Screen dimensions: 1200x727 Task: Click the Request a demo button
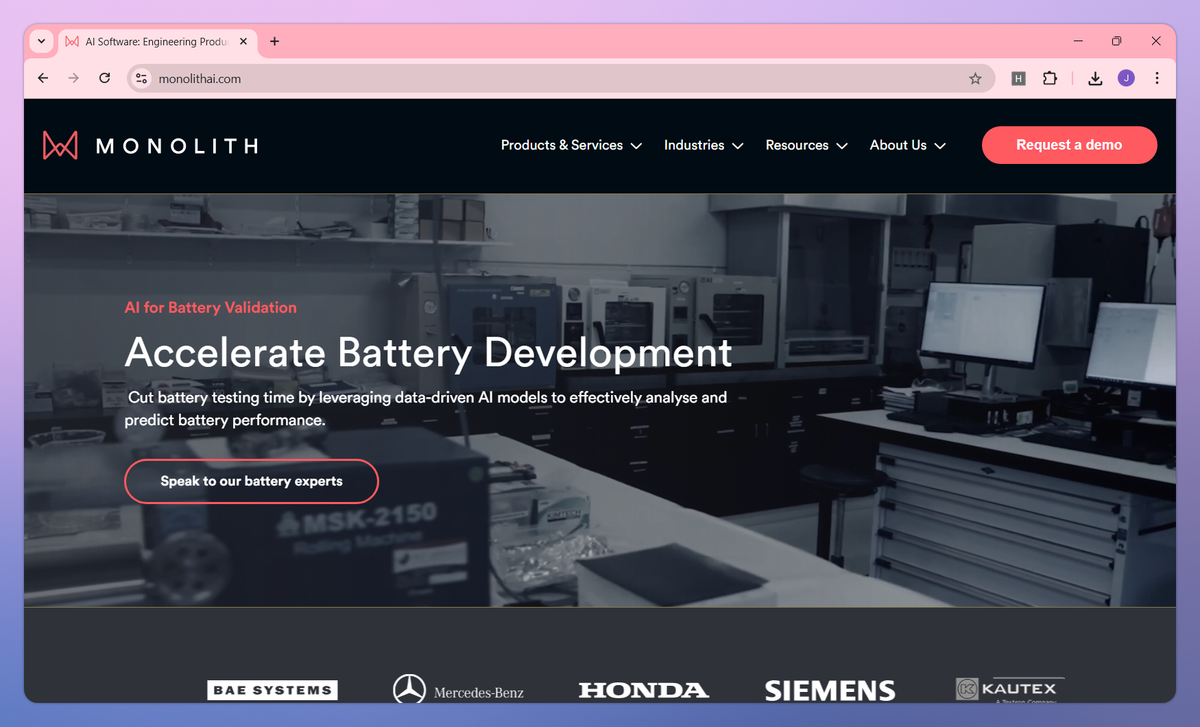(x=1069, y=145)
